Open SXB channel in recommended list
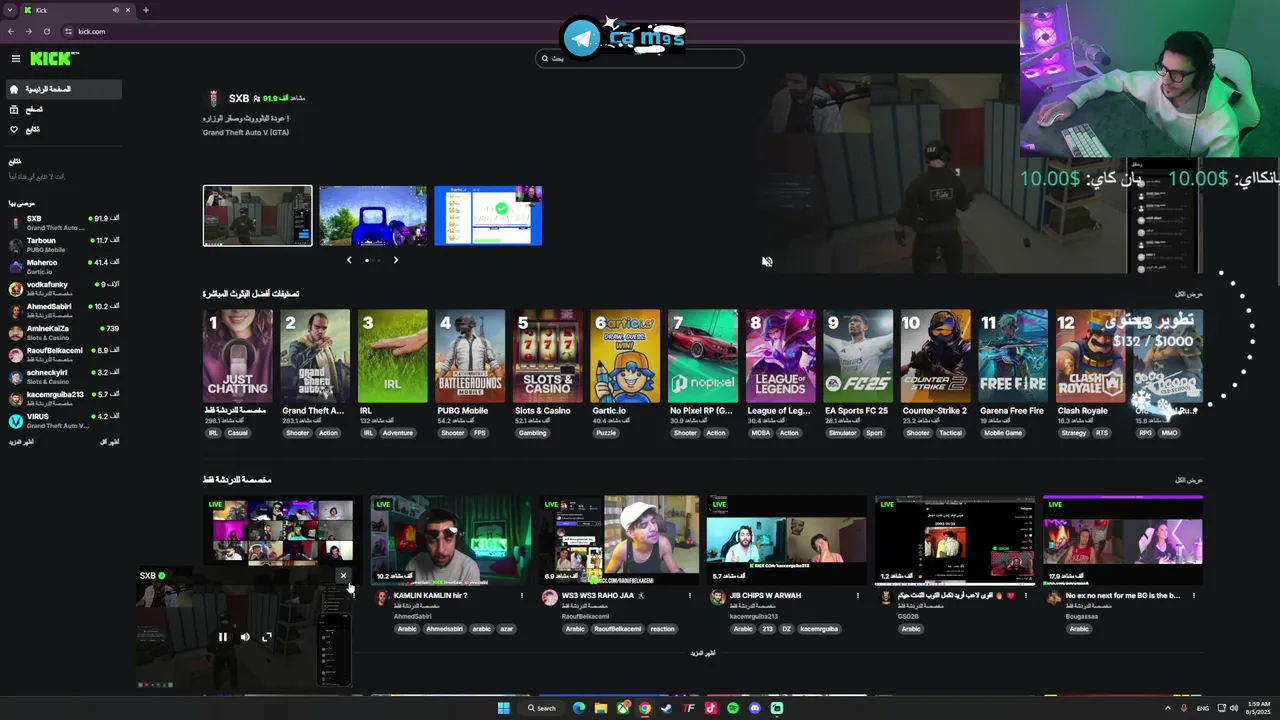Image resolution: width=1280 pixels, height=720 pixels. click(64, 222)
